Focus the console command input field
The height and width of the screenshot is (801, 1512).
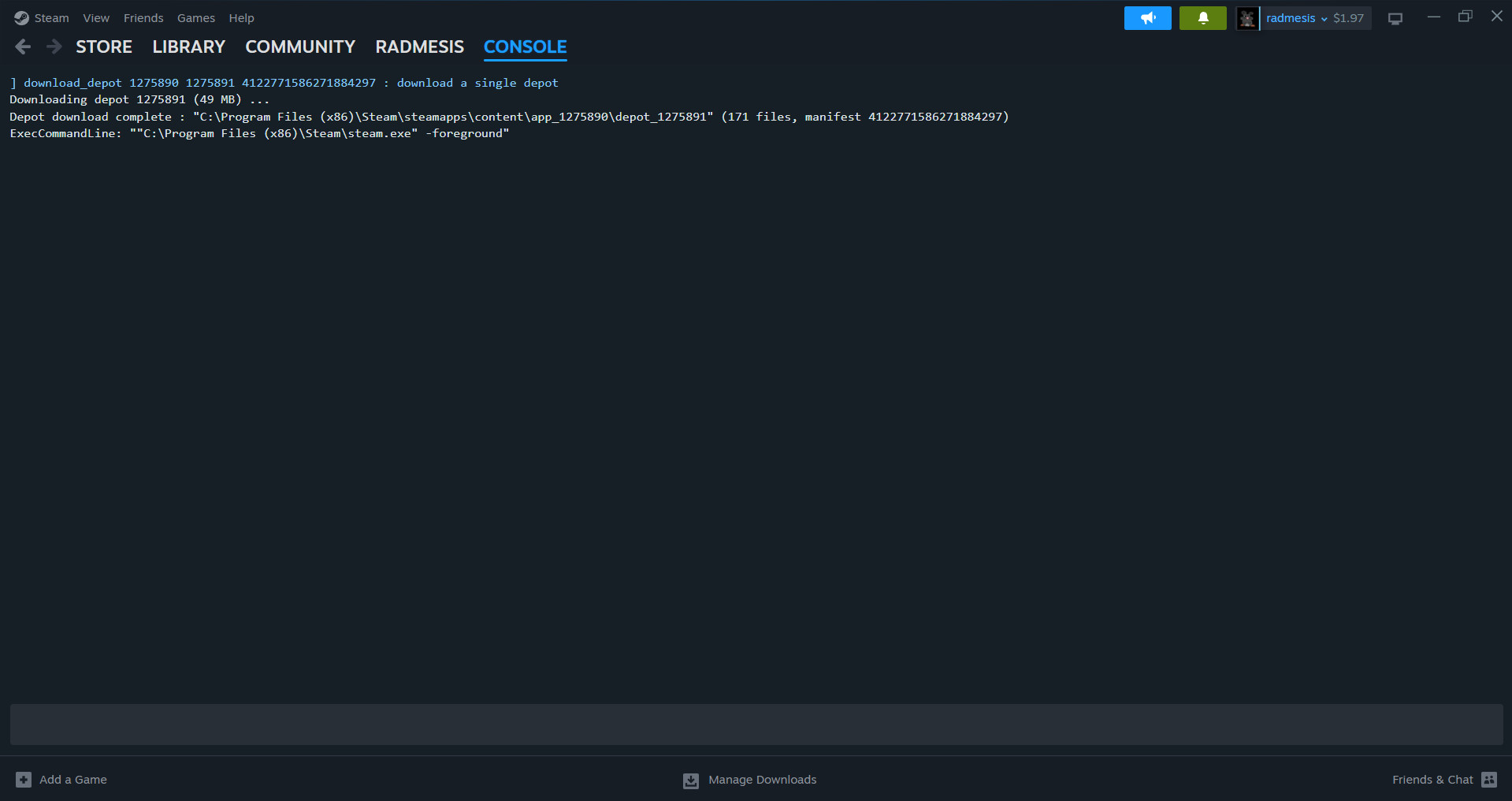[x=756, y=725]
